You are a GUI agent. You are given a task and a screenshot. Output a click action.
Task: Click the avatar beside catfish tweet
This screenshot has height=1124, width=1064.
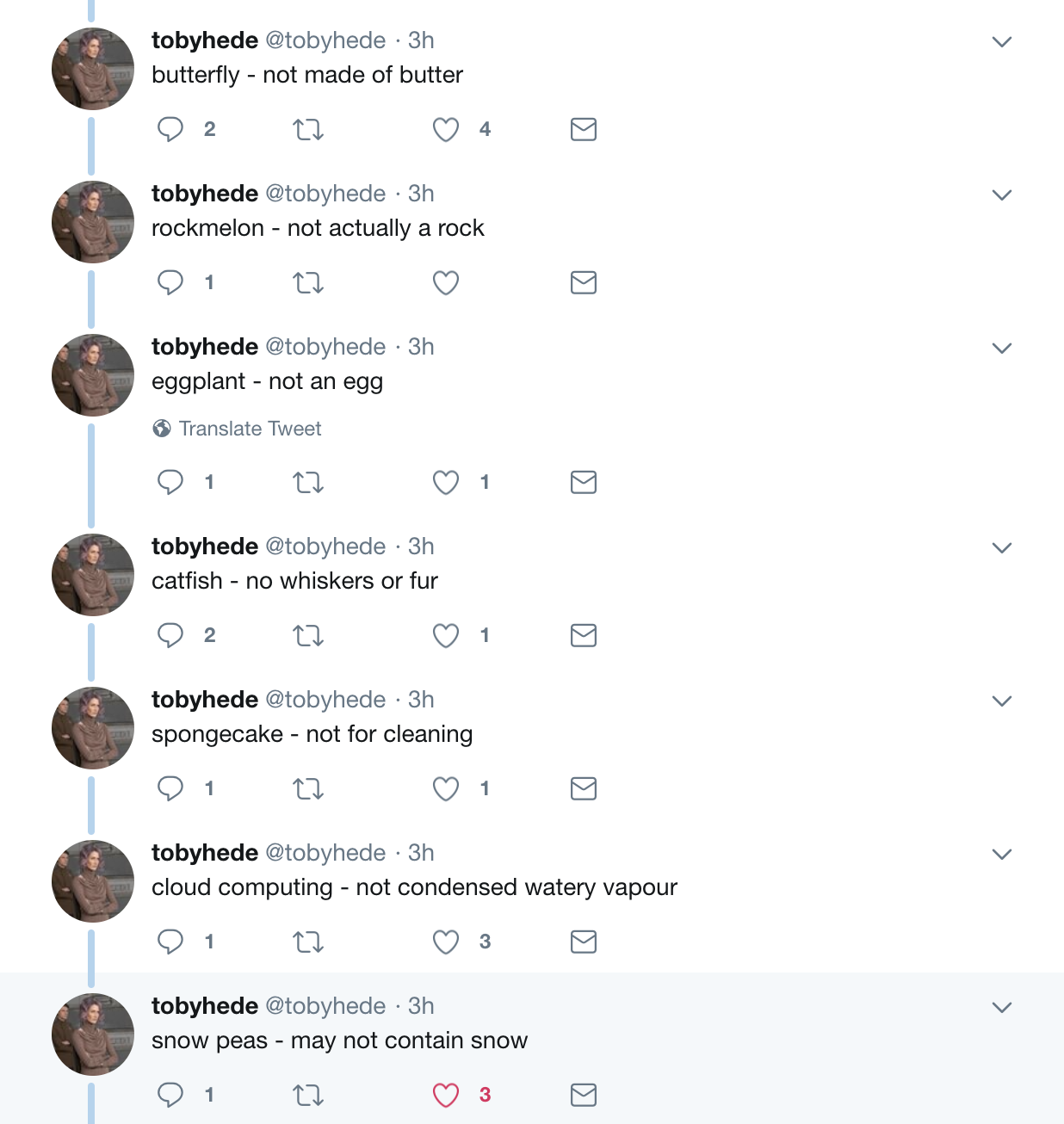[93, 575]
